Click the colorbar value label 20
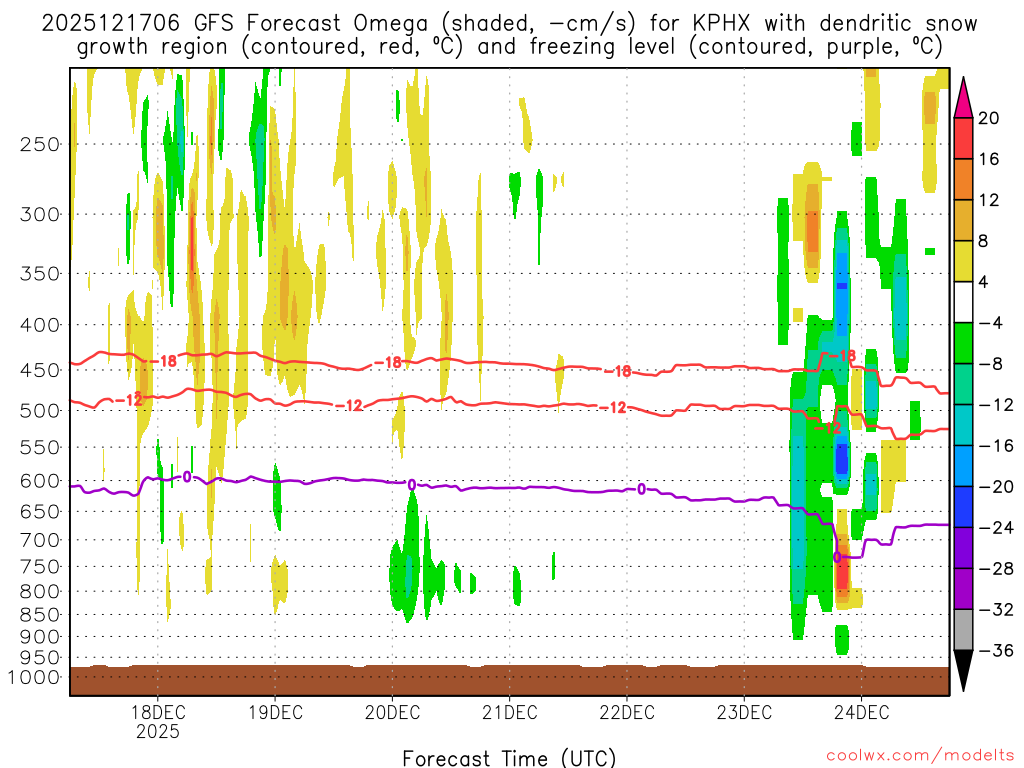The height and width of the screenshot is (768, 1024). (988, 118)
